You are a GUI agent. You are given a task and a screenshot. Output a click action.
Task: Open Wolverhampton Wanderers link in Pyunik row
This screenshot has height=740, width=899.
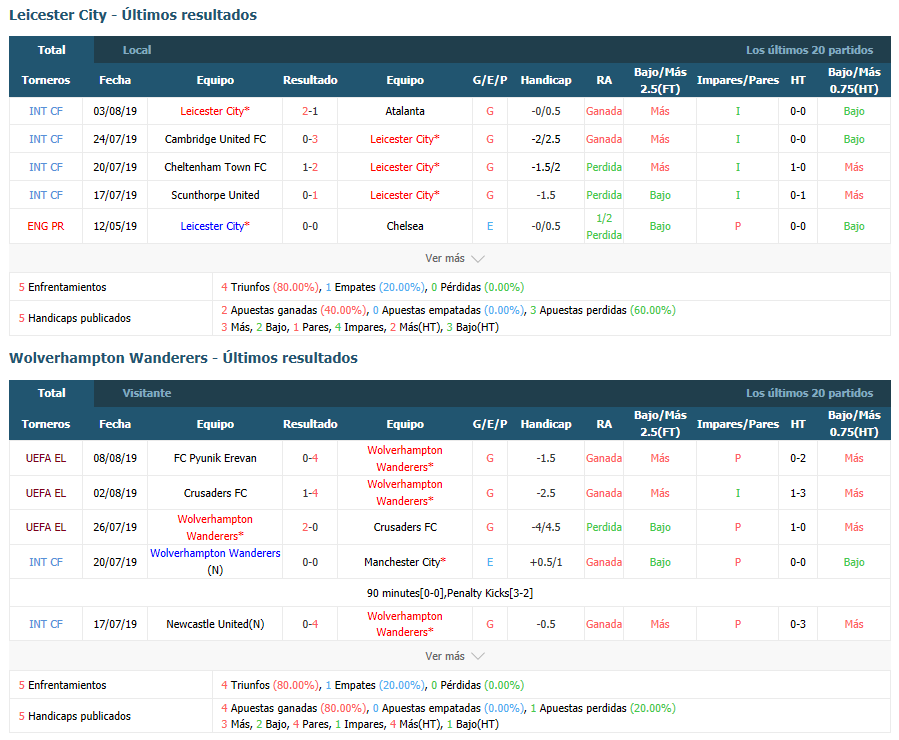[405, 459]
